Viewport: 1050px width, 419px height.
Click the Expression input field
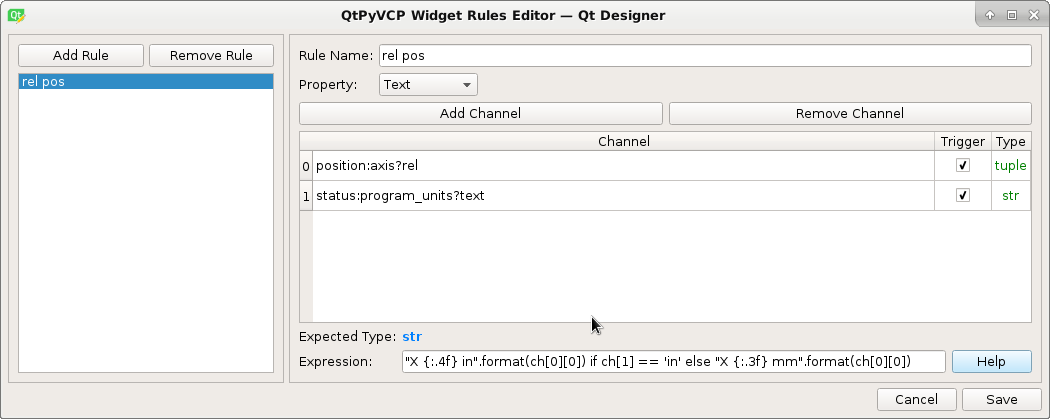pyautogui.click(x=674, y=361)
